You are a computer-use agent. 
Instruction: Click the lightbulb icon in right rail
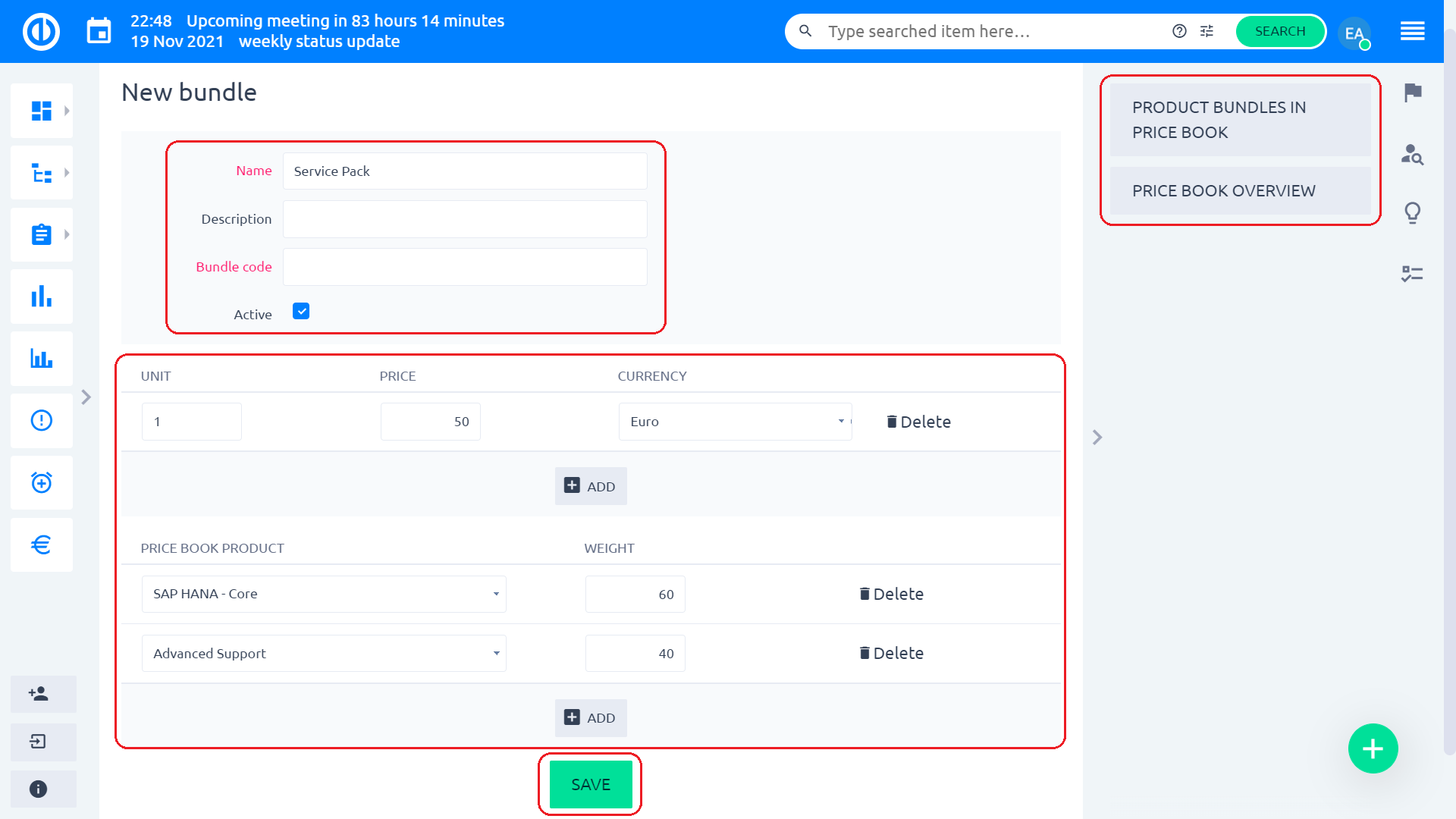coord(1413,213)
